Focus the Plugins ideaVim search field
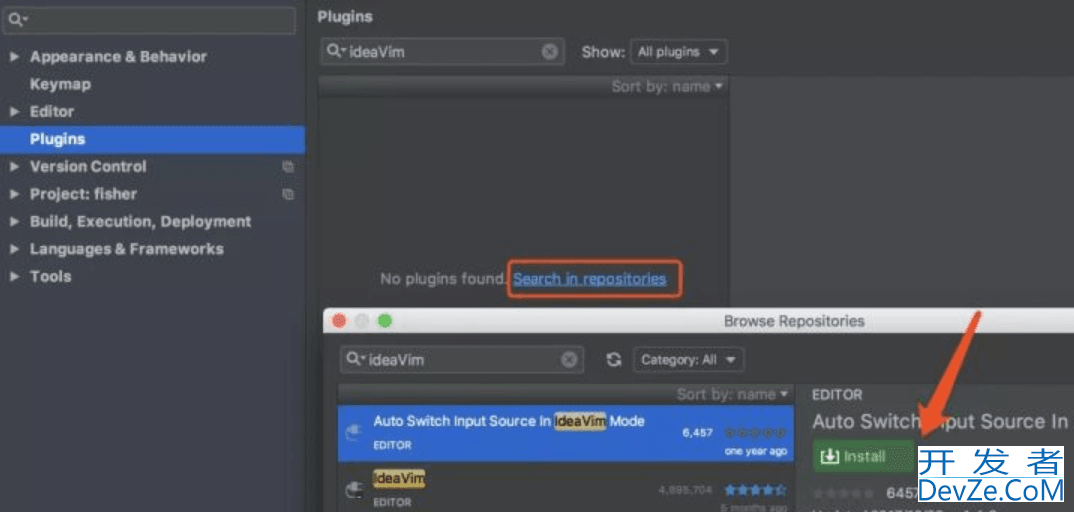 [x=442, y=52]
